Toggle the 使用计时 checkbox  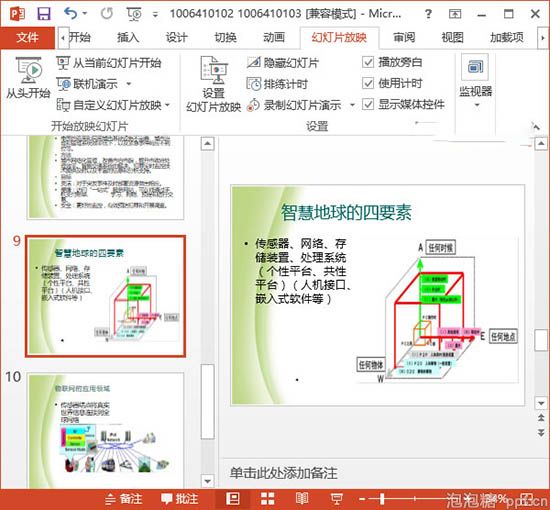[368, 83]
